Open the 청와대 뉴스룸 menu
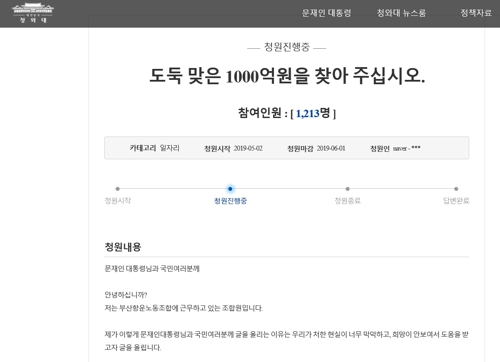 tap(401, 13)
